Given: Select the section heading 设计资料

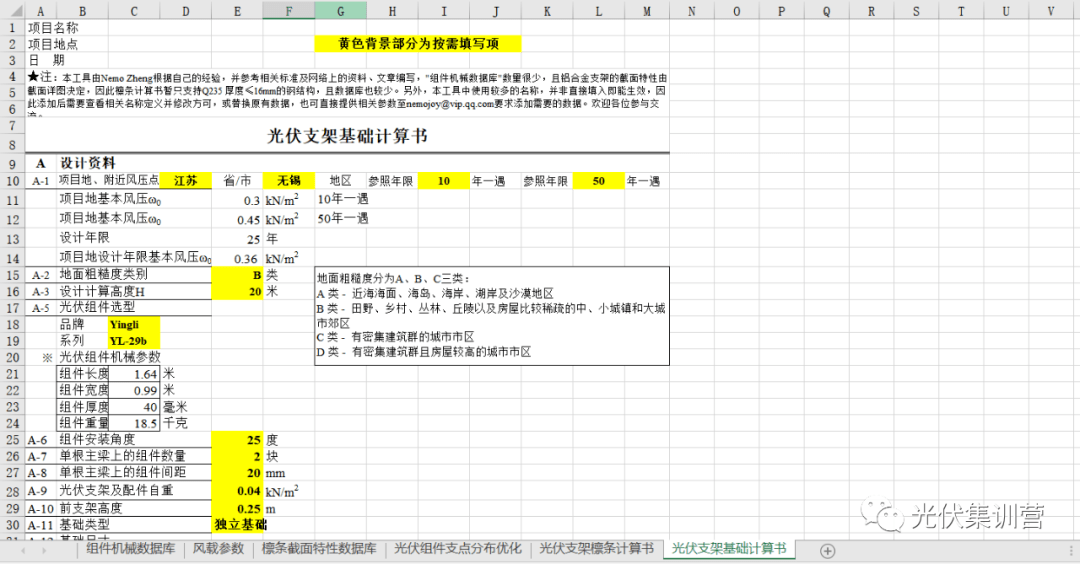Looking at the screenshot, I should click(x=87, y=163).
